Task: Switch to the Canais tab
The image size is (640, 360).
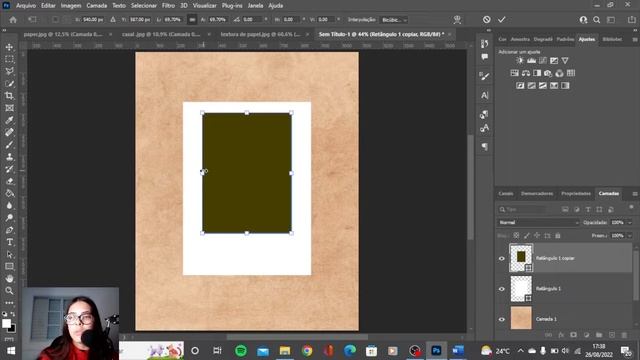Action: pos(506,193)
